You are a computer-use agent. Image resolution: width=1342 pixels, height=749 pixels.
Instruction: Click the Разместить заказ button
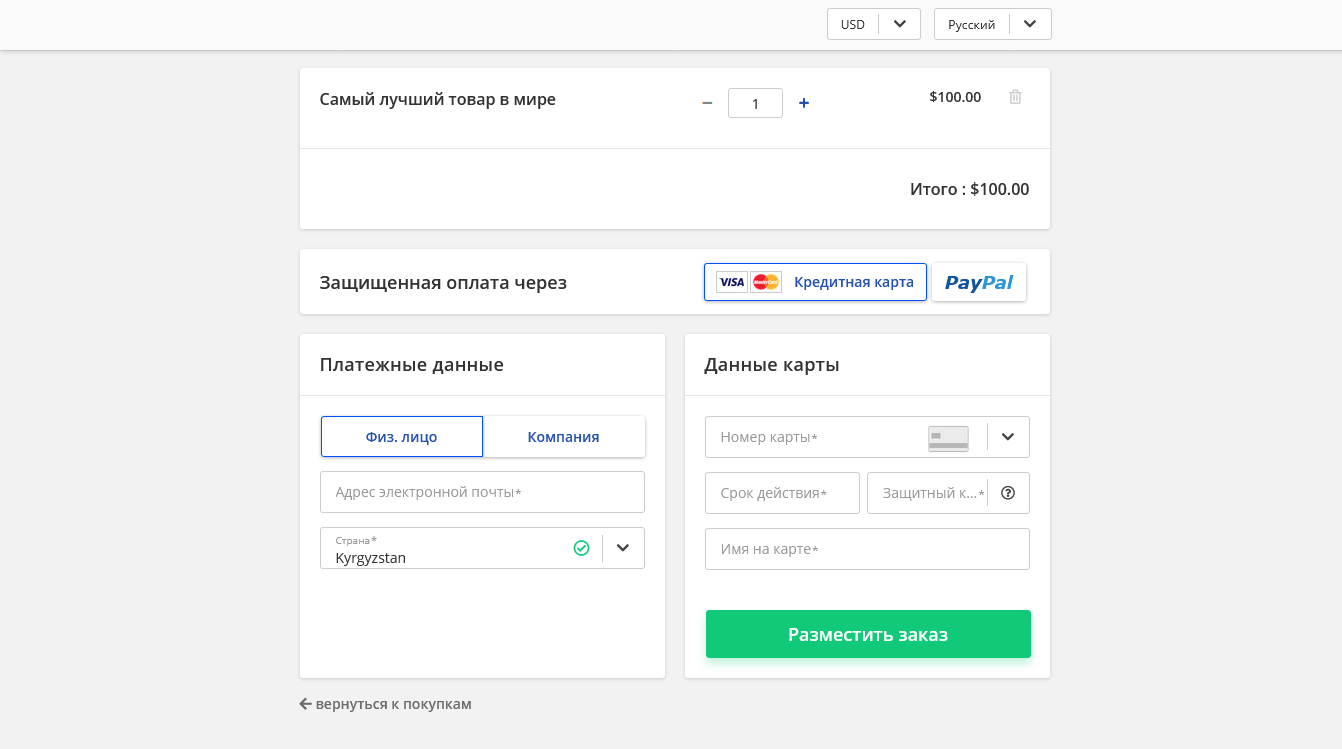point(868,634)
